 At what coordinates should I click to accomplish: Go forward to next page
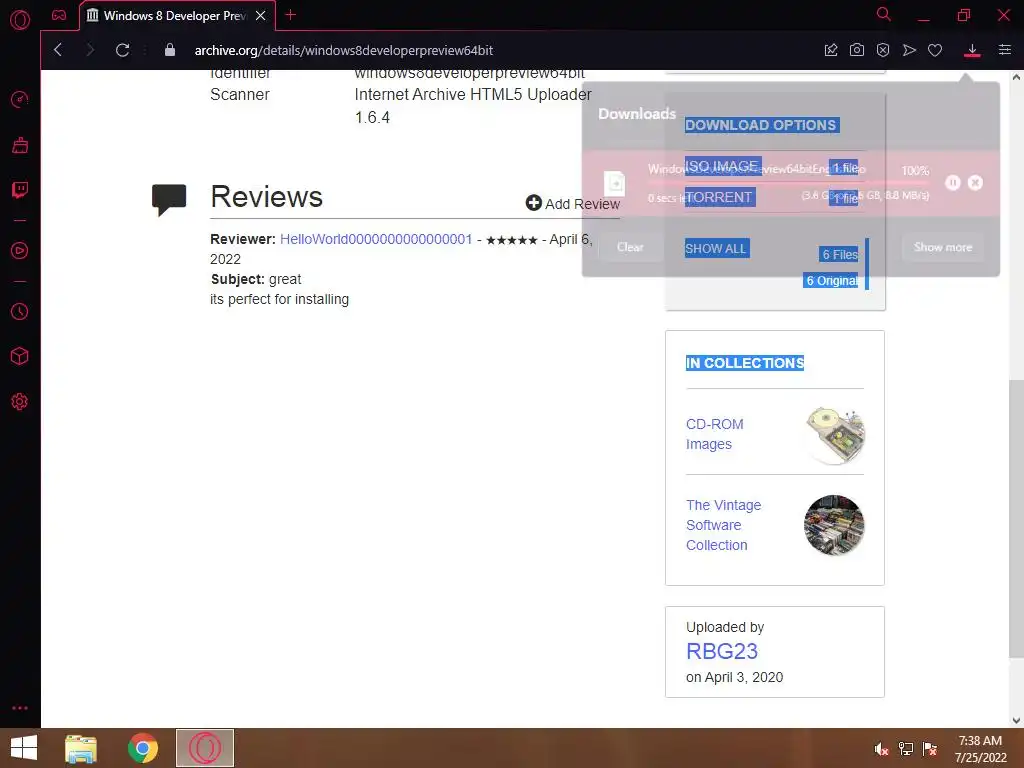click(x=90, y=50)
